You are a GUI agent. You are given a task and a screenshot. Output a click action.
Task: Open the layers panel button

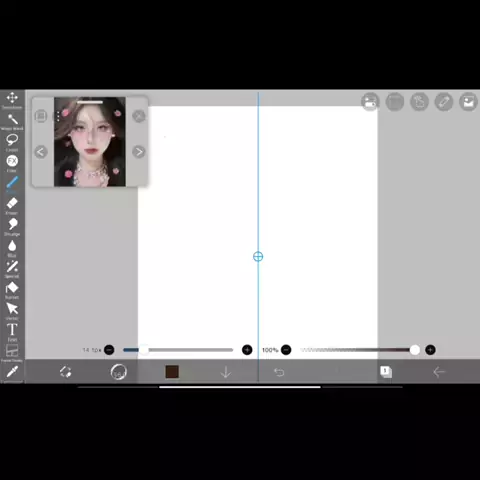point(386,372)
